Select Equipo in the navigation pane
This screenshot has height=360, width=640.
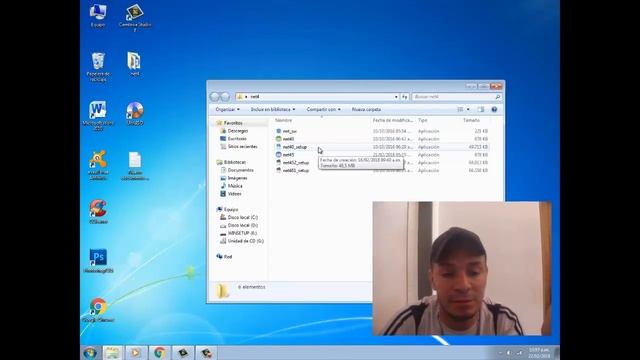click(231, 210)
